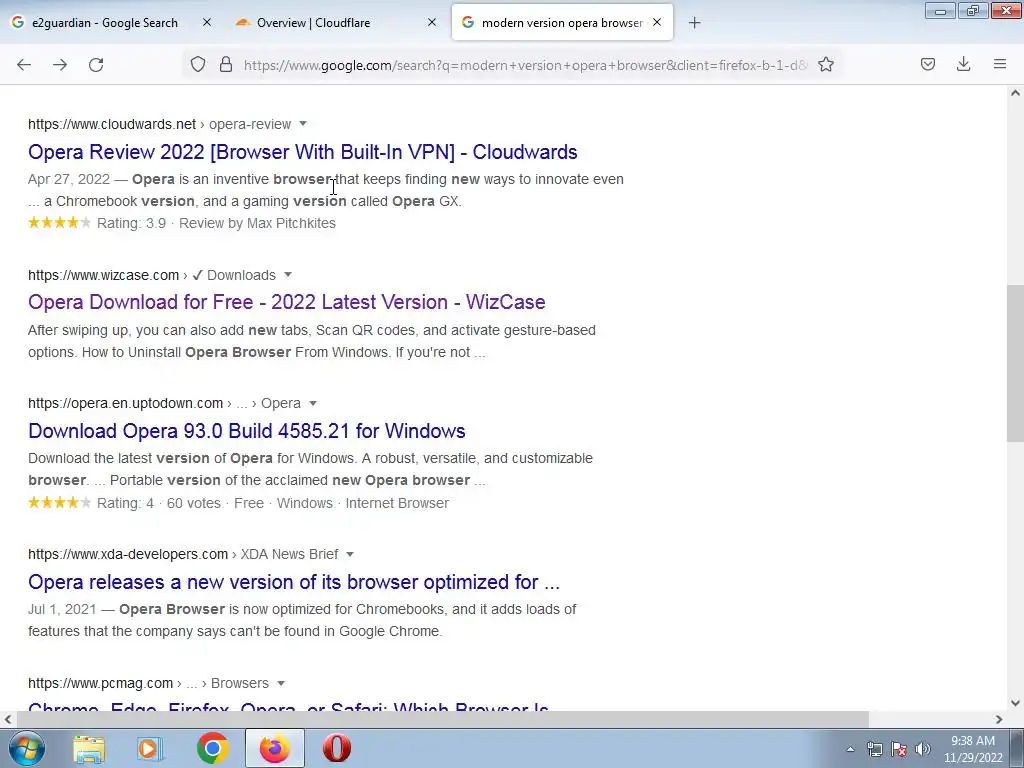This screenshot has width=1024, height=768.
Task: Click the https://www.pcmag.com URL text
Action: tap(101, 683)
